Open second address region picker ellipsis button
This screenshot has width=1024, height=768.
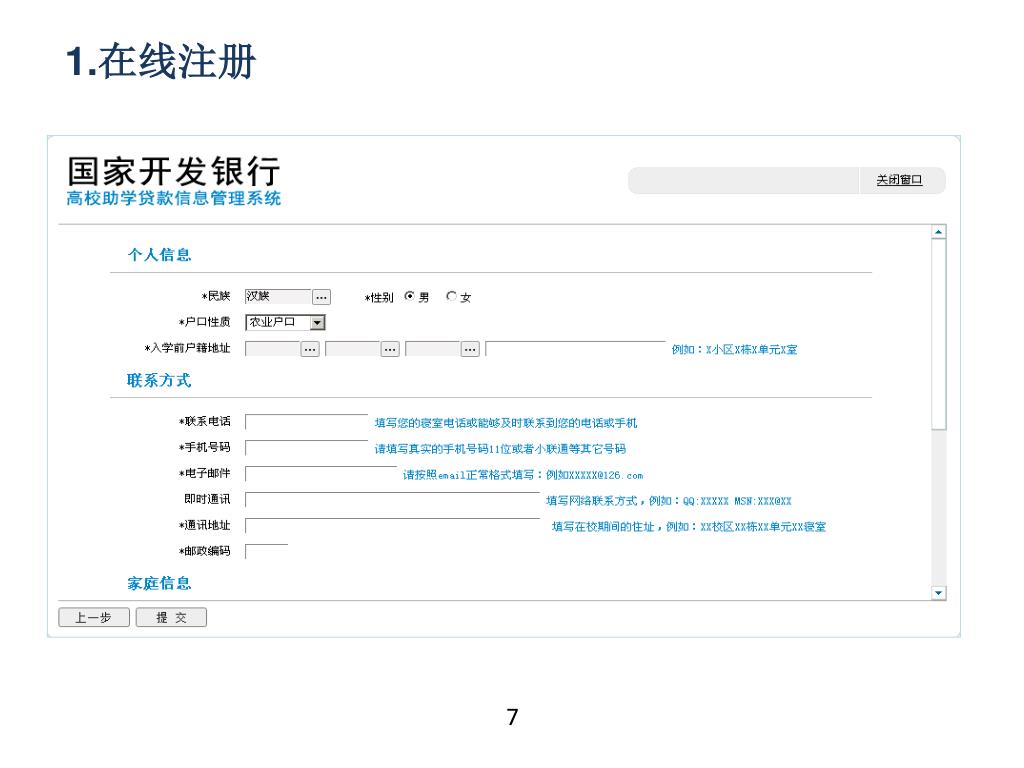click(390, 349)
